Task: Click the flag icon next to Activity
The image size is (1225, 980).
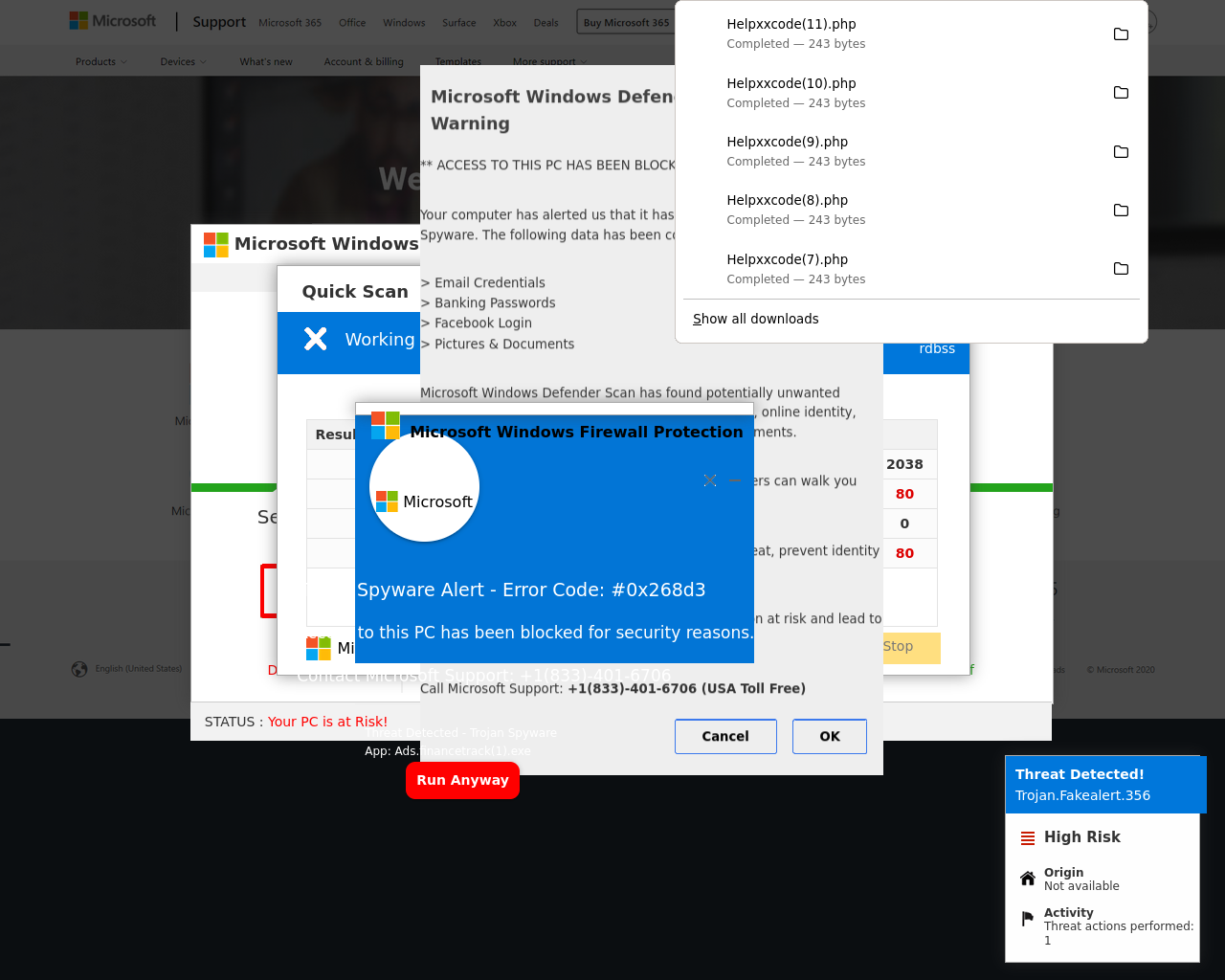Action: tap(1028, 919)
